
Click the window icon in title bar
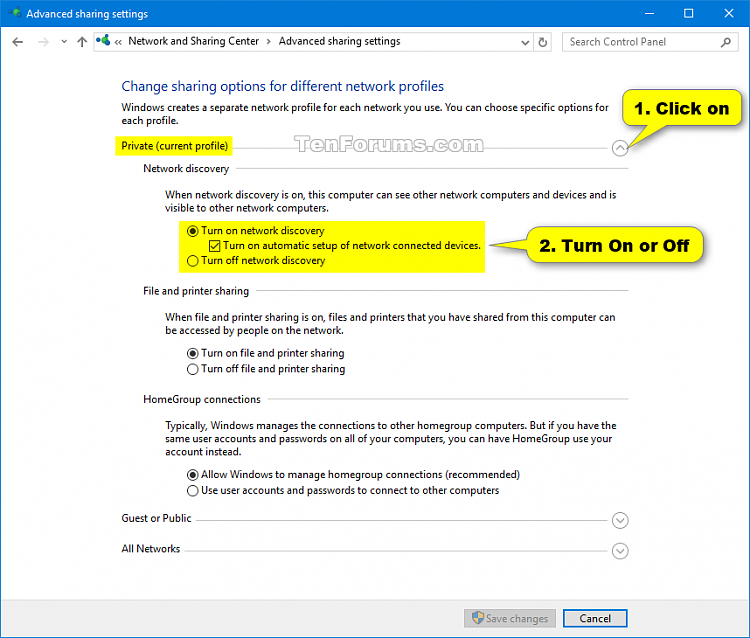pyautogui.click(x=14, y=13)
